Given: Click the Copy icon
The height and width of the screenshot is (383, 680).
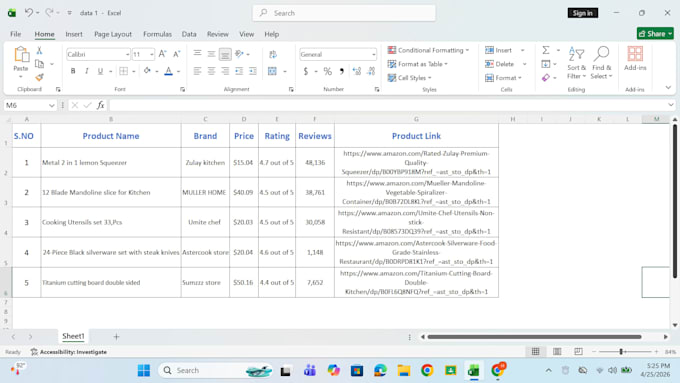Looking at the screenshot, I should click(39, 64).
